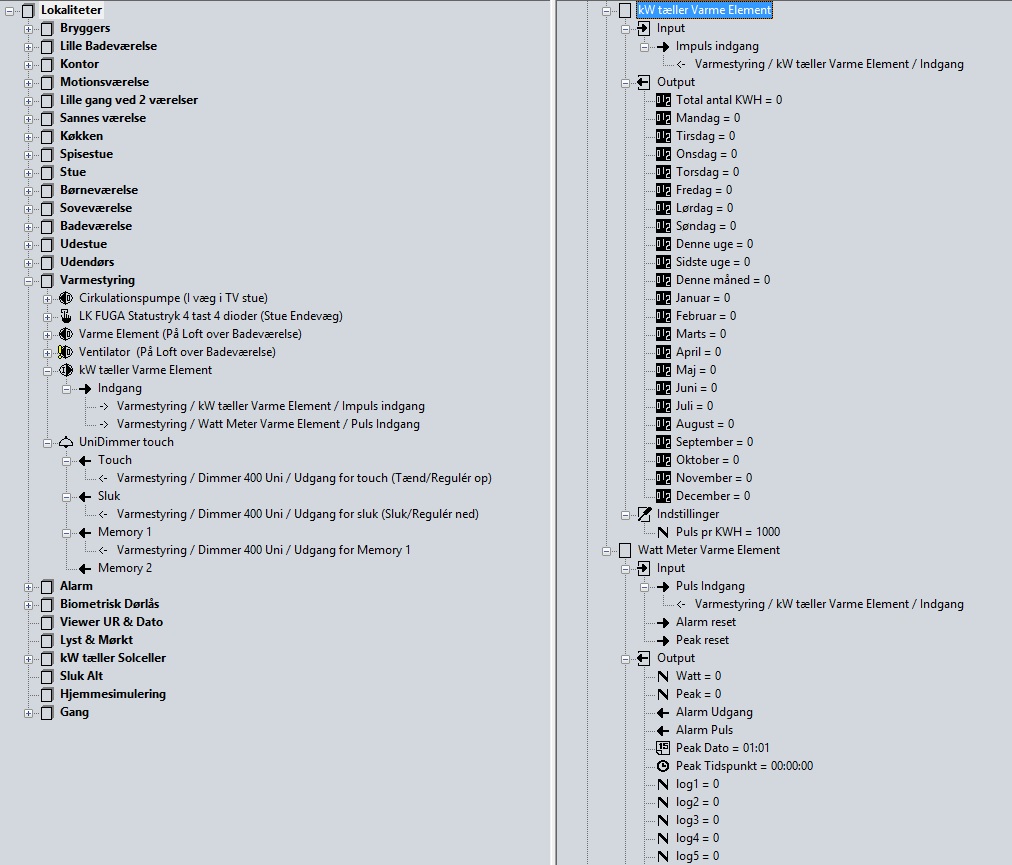1012x865 pixels.
Task: Click the Peak Dato calendar icon
Action: point(663,748)
